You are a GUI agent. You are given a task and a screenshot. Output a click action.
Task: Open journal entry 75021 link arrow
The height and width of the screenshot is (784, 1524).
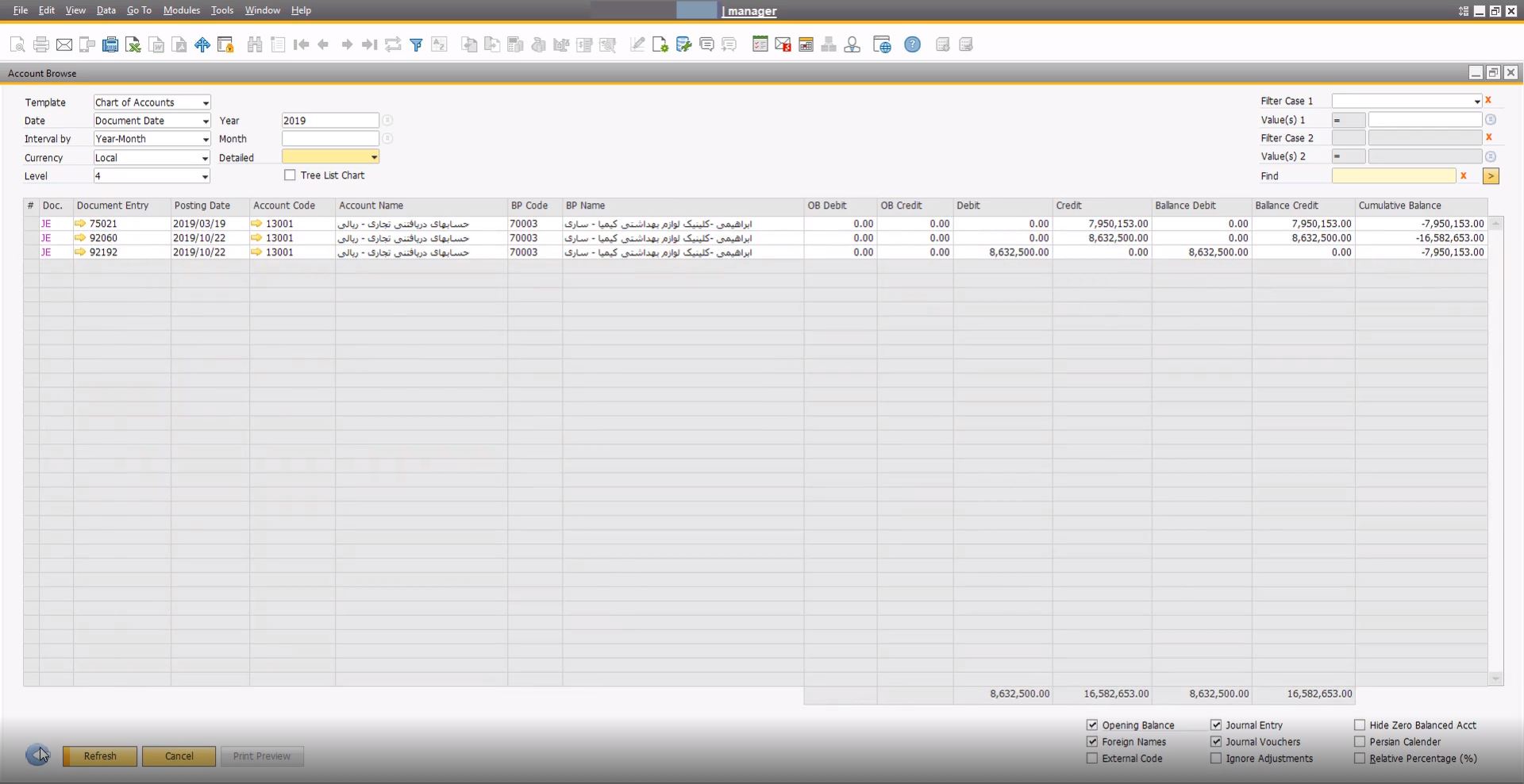coord(80,224)
